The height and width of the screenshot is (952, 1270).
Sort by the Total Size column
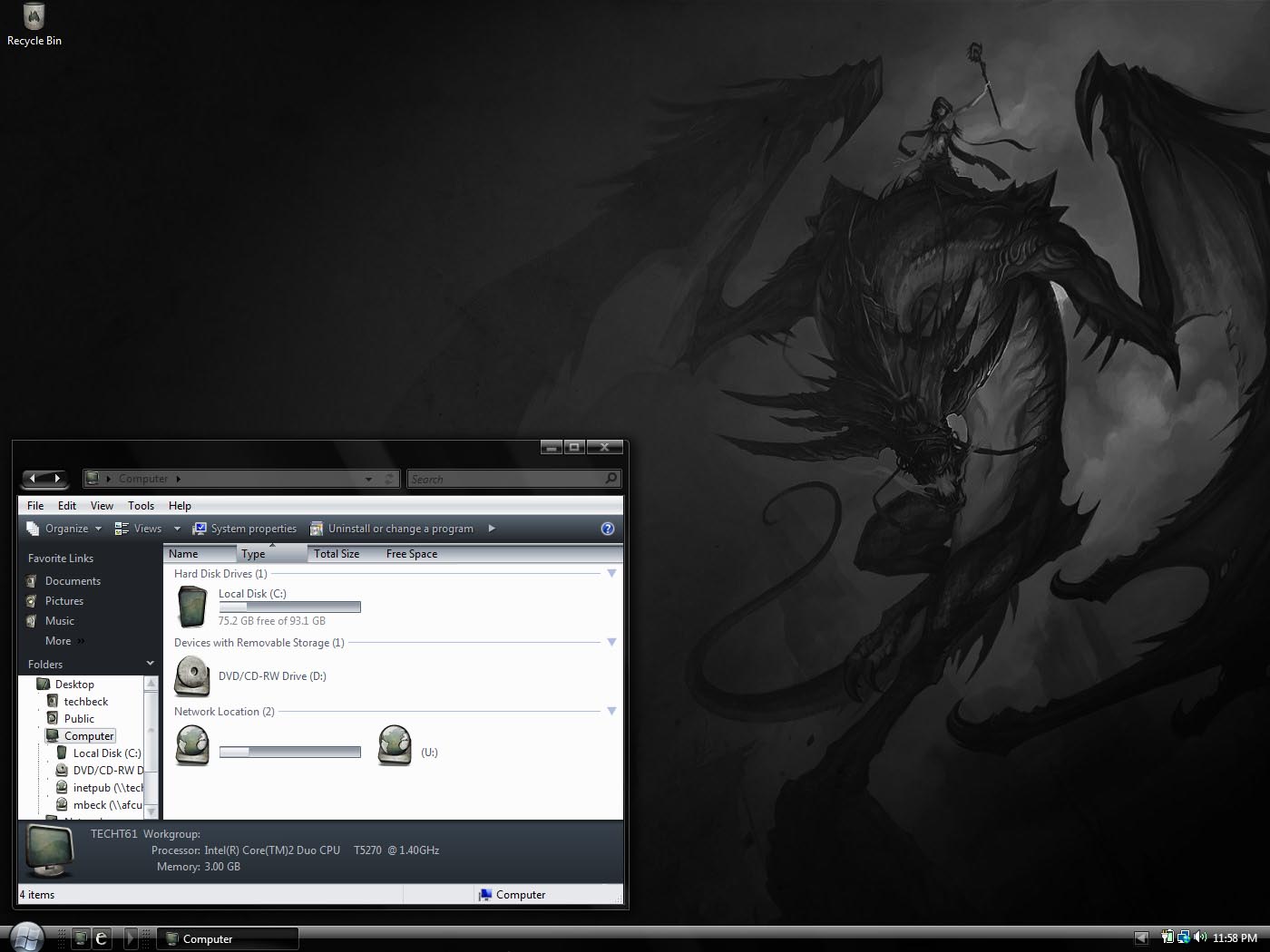click(345, 554)
